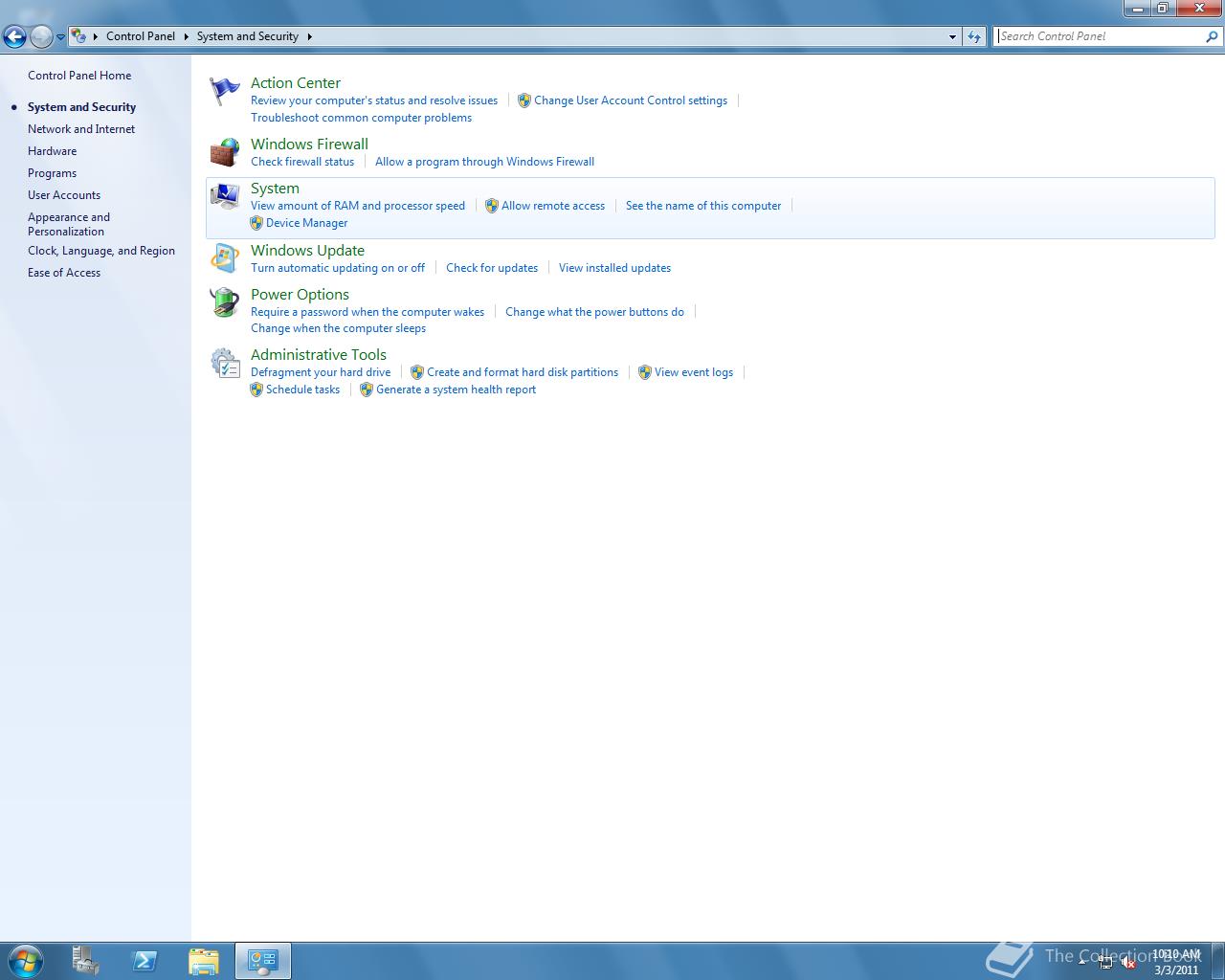The height and width of the screenshot is (980, 1225).
Task: Open Appearance and Personalization category
Action: click(x=69, y=224)
